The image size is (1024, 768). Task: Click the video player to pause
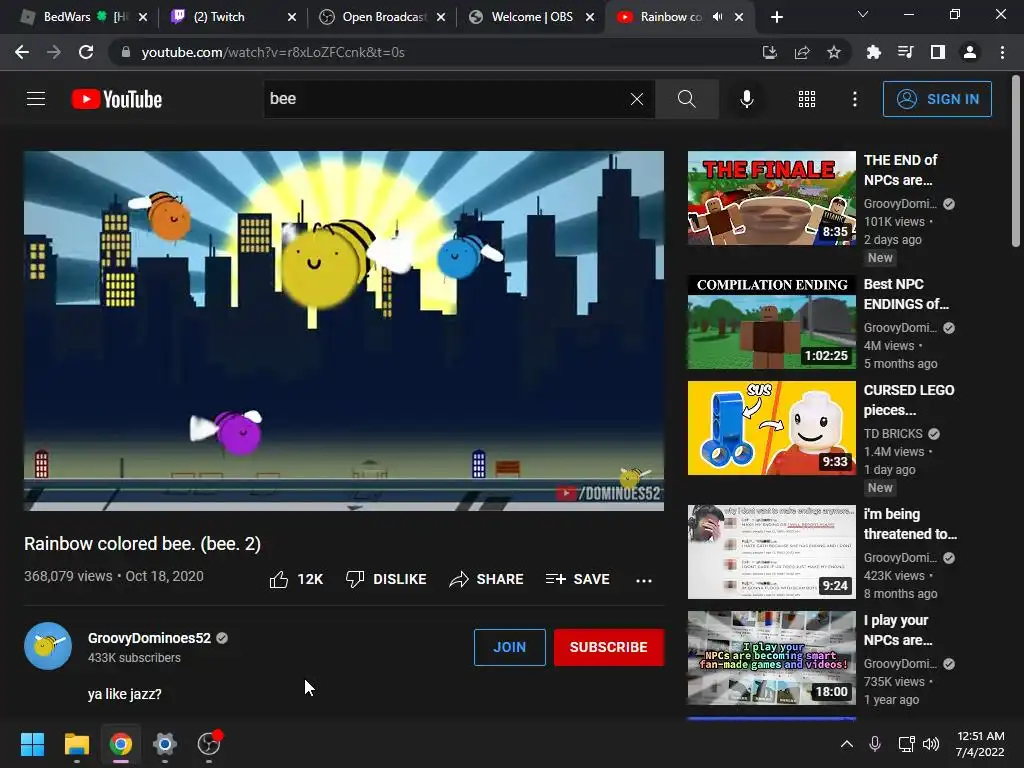(344, 331)
